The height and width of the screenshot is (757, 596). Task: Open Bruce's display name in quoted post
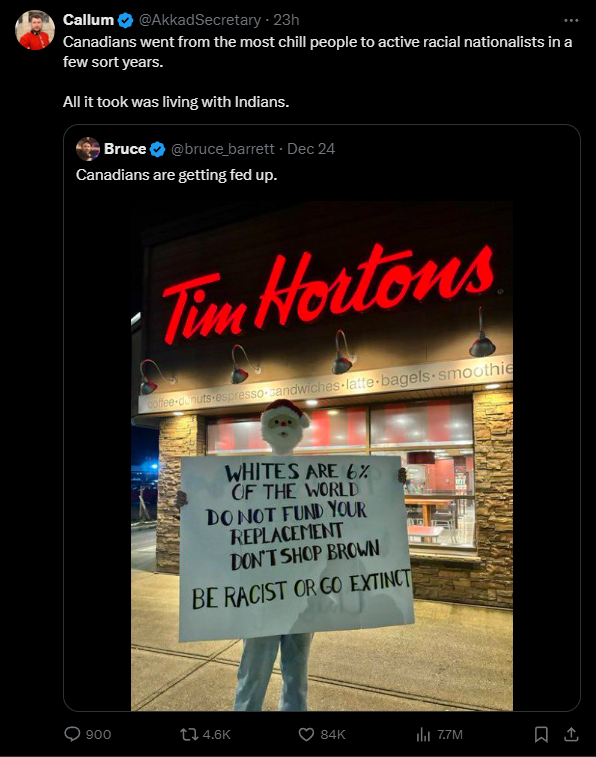point(125,149)
